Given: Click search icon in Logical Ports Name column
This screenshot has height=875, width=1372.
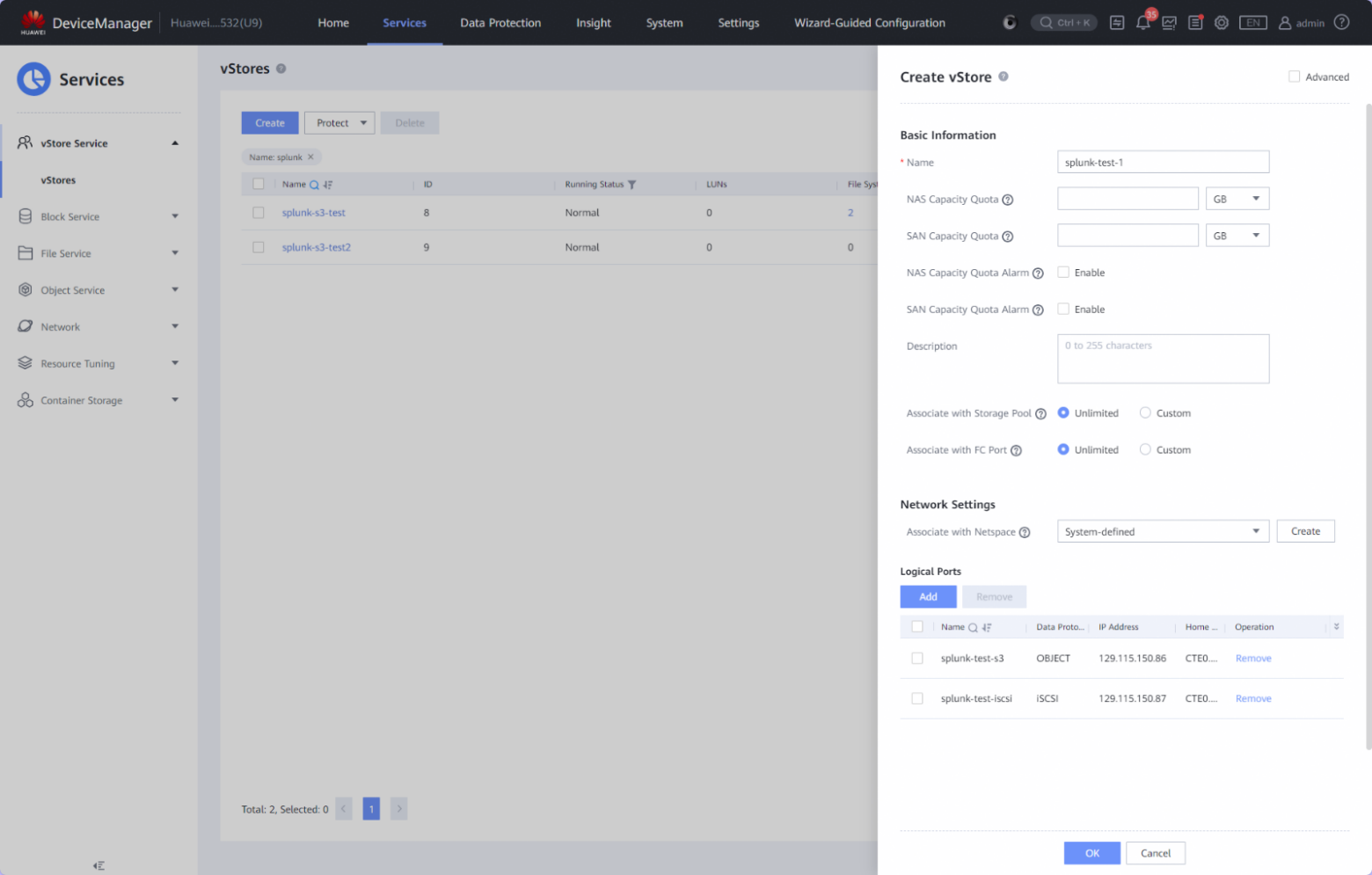Looking at the screenshot, I should pyautogui.click(x=973, y=628).
